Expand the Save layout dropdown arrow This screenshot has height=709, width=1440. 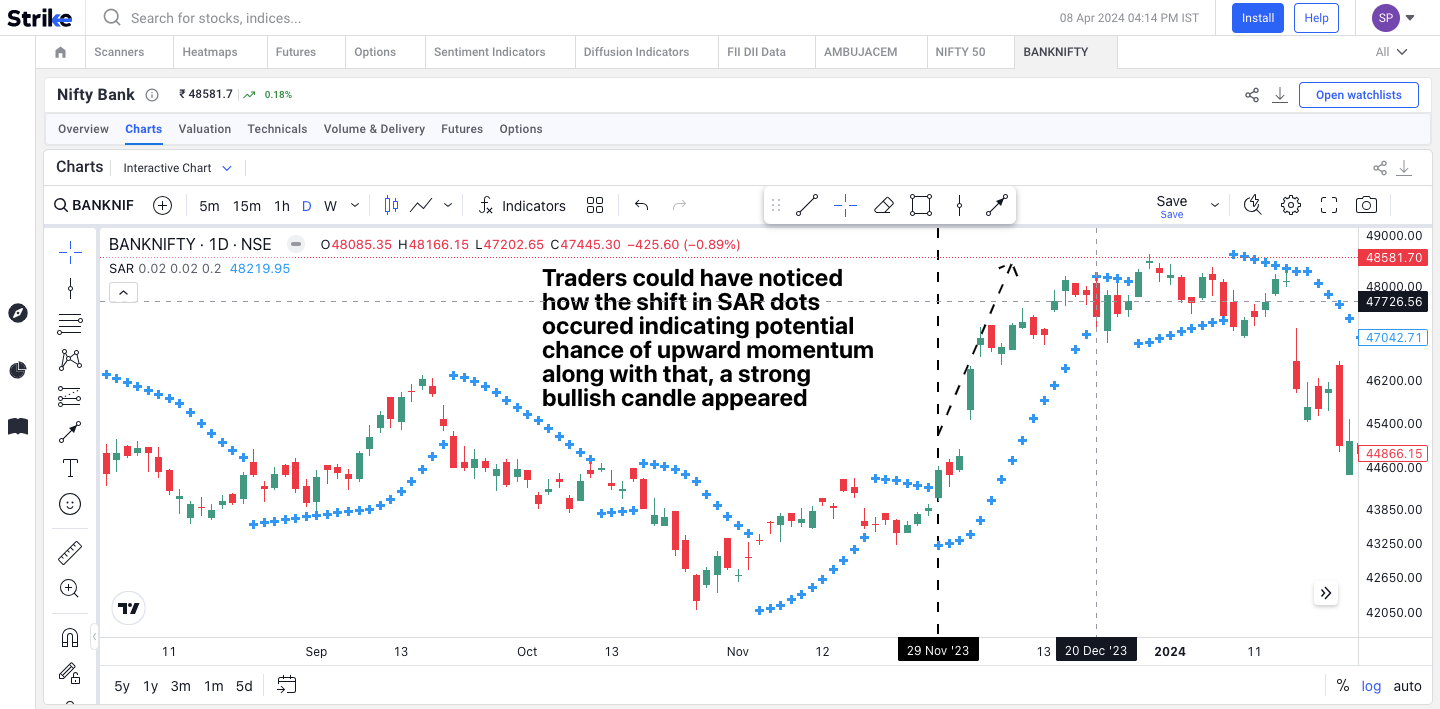point(1215,205)
